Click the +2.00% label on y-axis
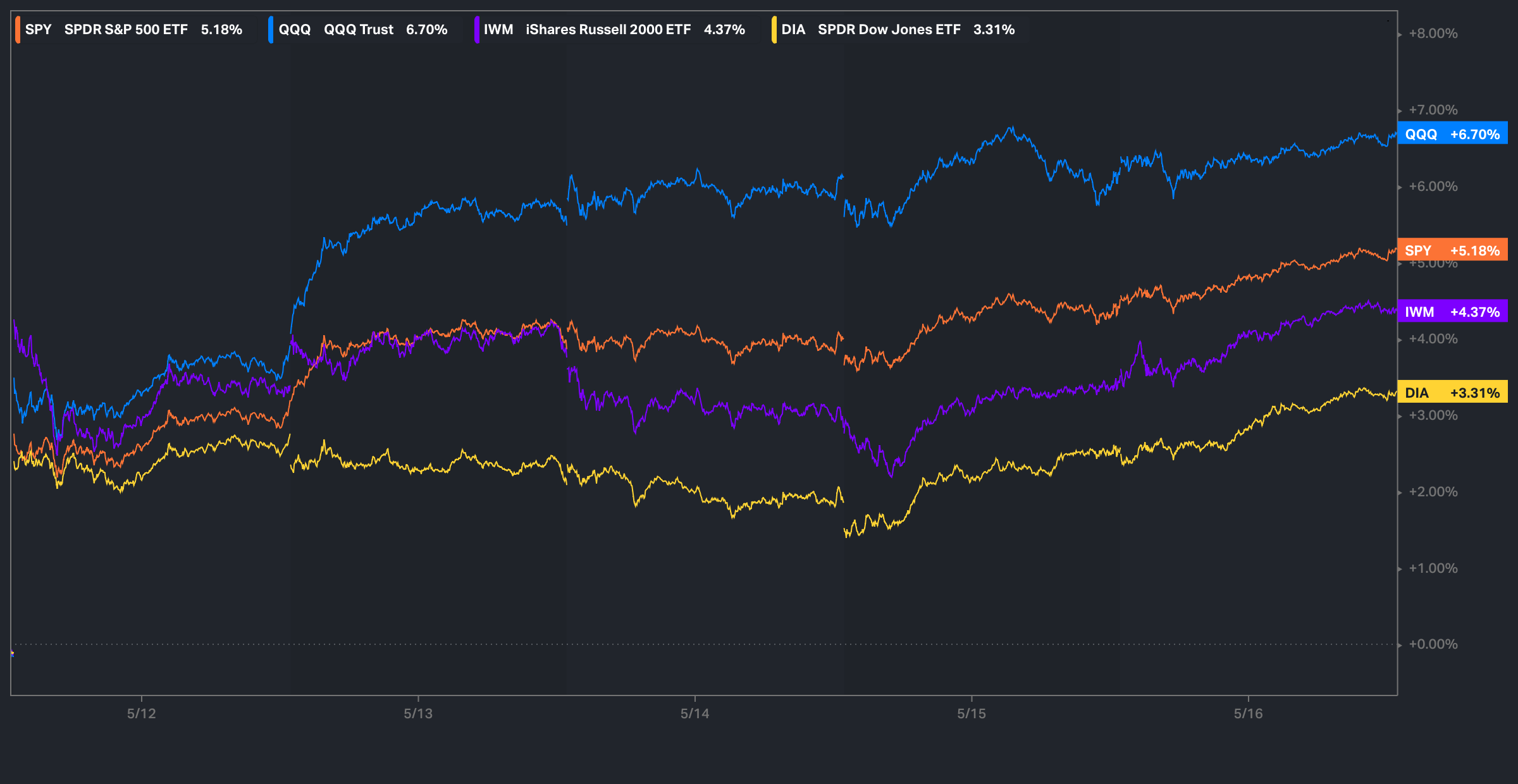Image resolution: width=1518 pixels, height=784 pixels. click(1433, 492)
